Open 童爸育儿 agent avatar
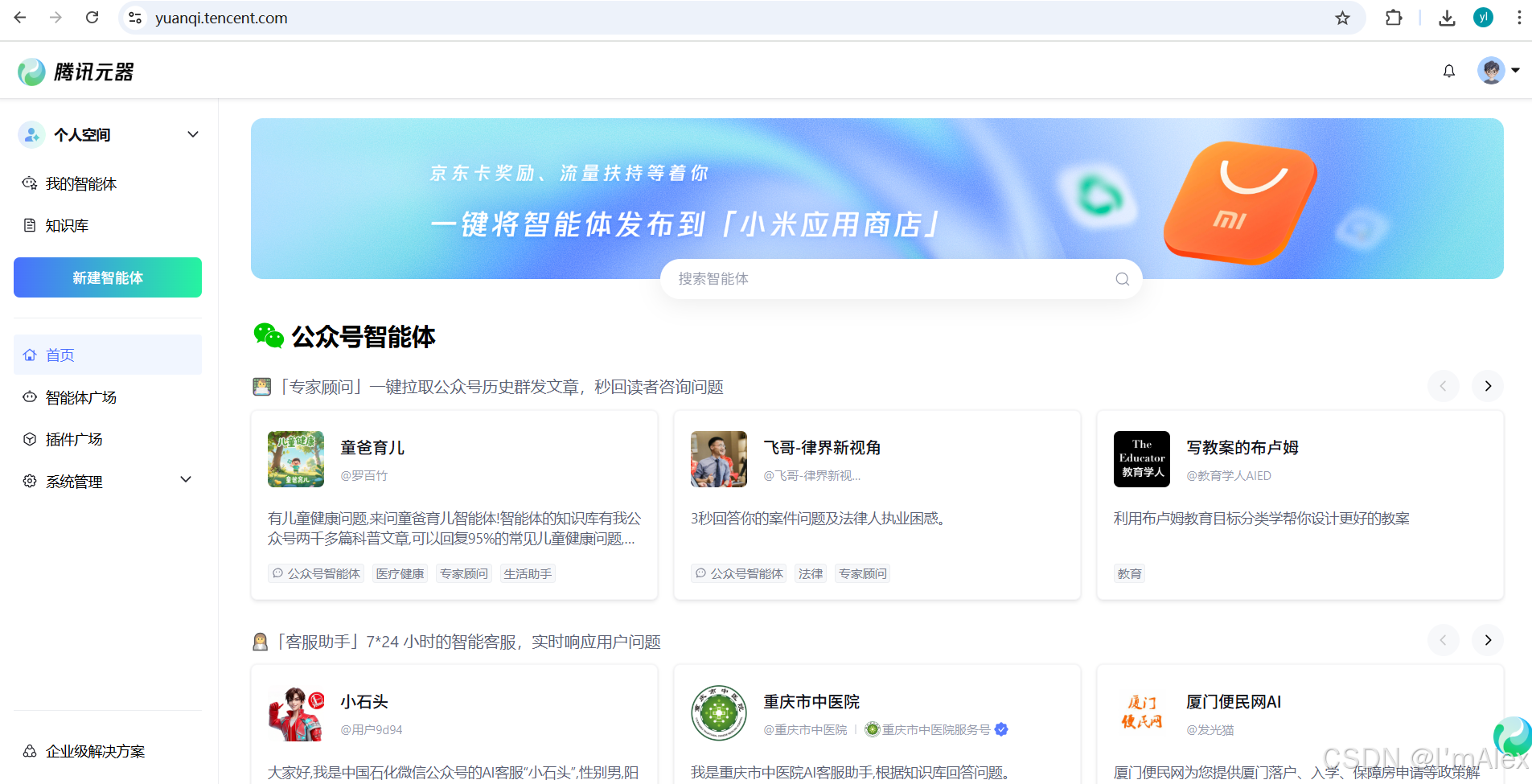Viewport: 1532px width, 784px height. click(x=296, y=459)
